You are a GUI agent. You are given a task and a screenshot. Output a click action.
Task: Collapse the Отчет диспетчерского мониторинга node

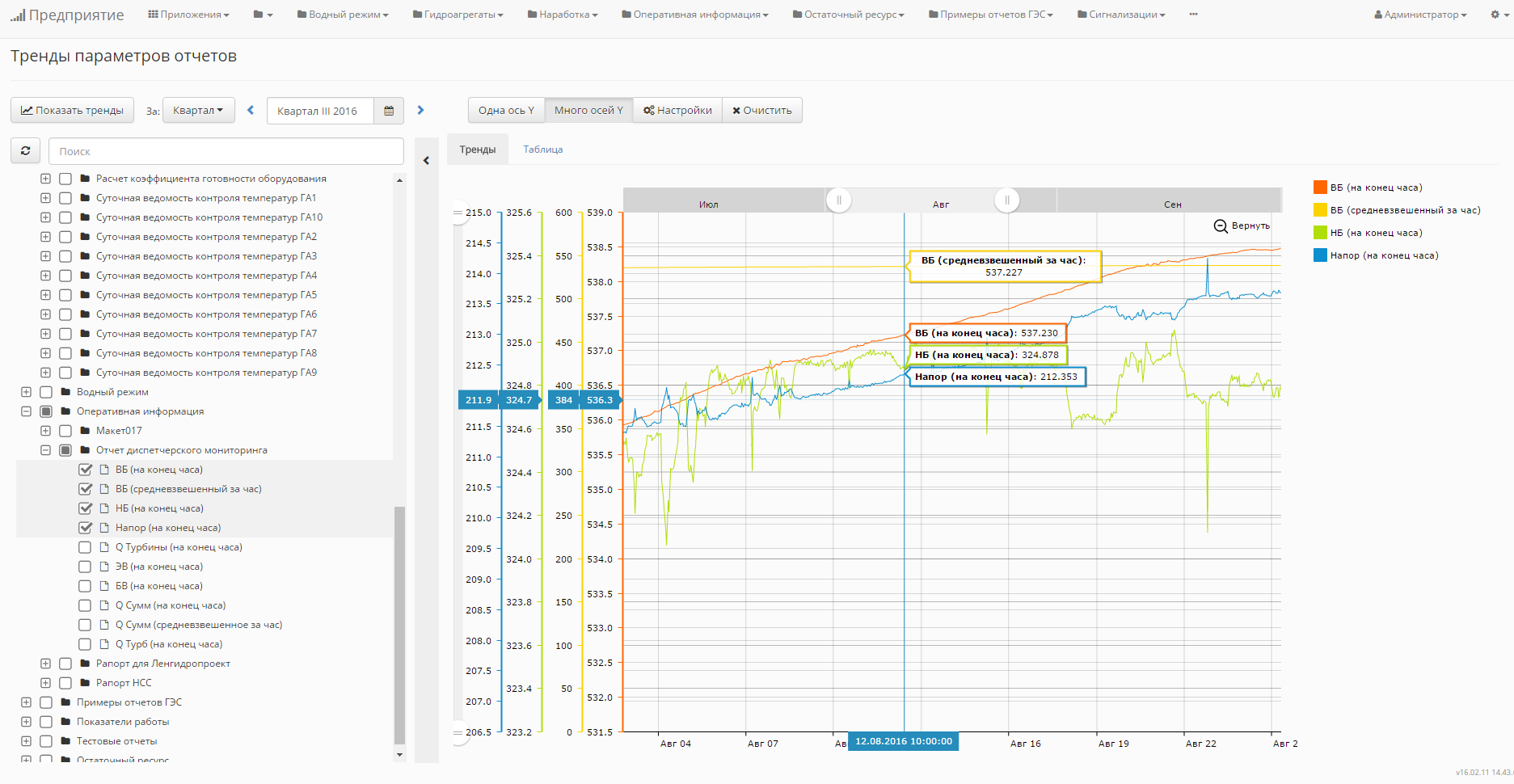(x=45, y=450)
